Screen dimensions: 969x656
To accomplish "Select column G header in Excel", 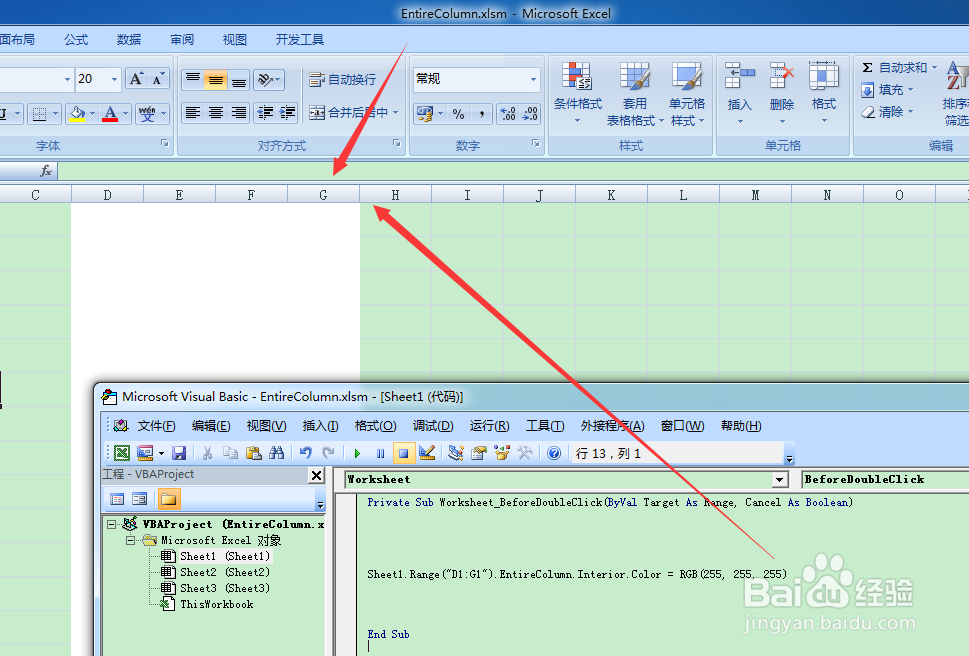I will (x=323, y=195).
